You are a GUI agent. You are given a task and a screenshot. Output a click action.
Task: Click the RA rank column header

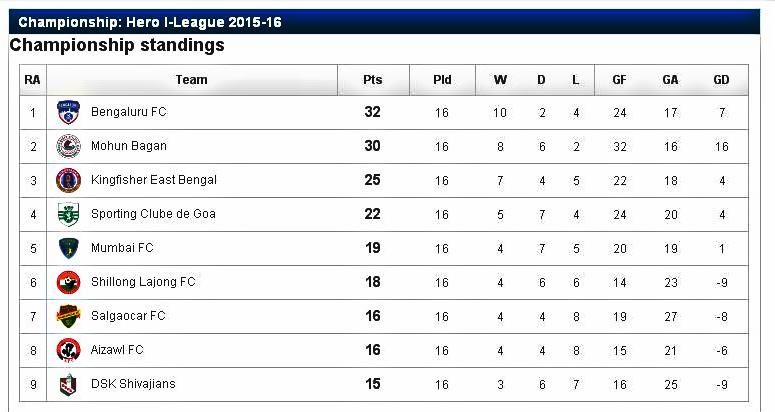(x=33, y=80)
